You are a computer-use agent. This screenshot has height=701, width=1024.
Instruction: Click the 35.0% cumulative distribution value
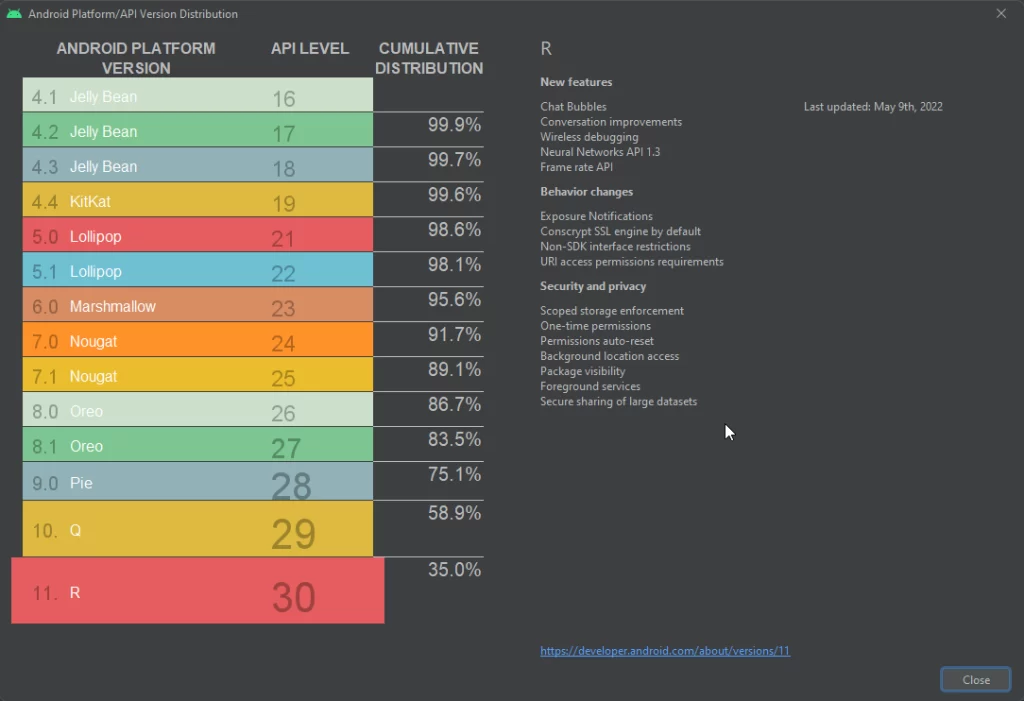tap(456, 569)
